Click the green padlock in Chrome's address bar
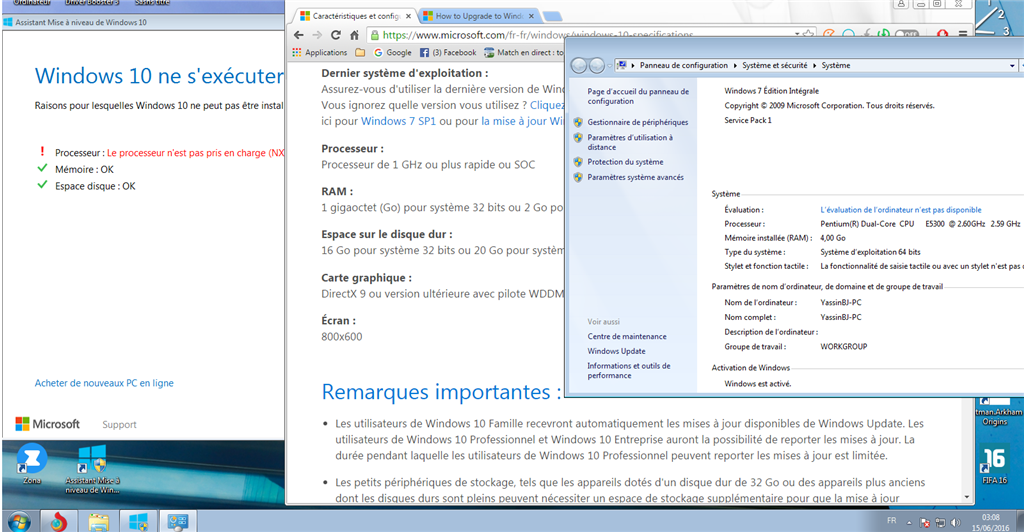The width and height of the screenshot is (1024, 532). pyautogui.click(x=375, y=35)
